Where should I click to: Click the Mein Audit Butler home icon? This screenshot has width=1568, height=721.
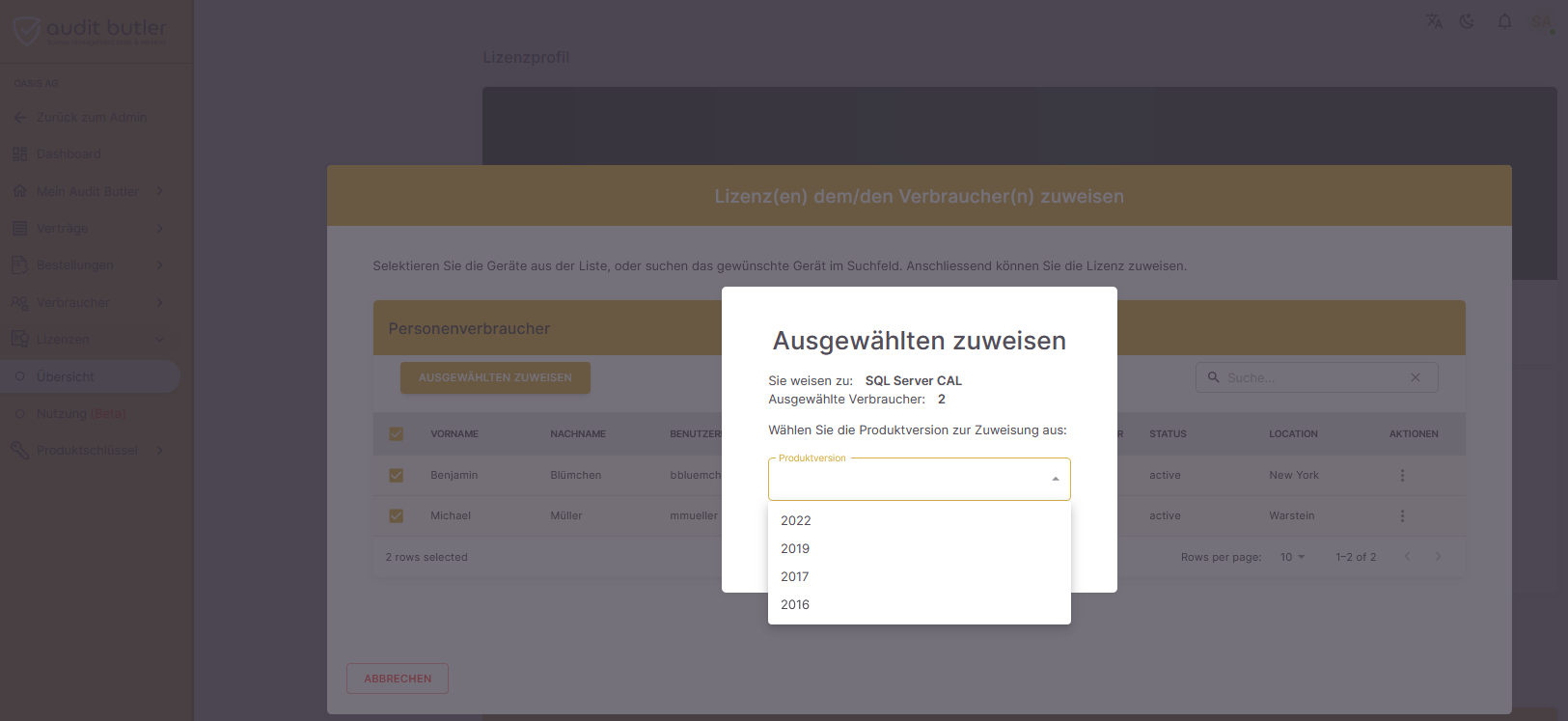tap(19, 191)
